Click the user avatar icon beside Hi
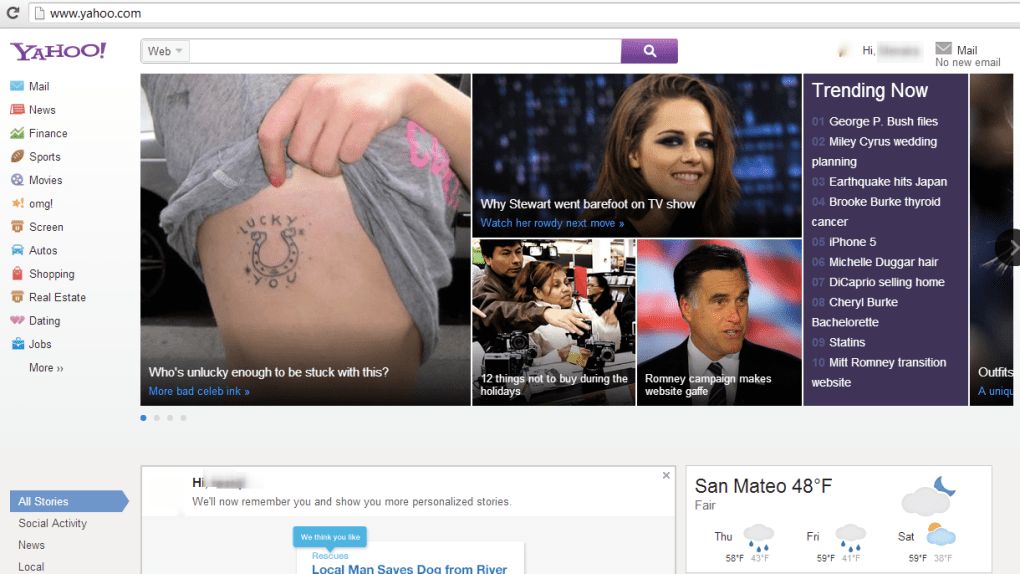The height and width of the screenshot is (574, 1020). (x=844, y=50)
